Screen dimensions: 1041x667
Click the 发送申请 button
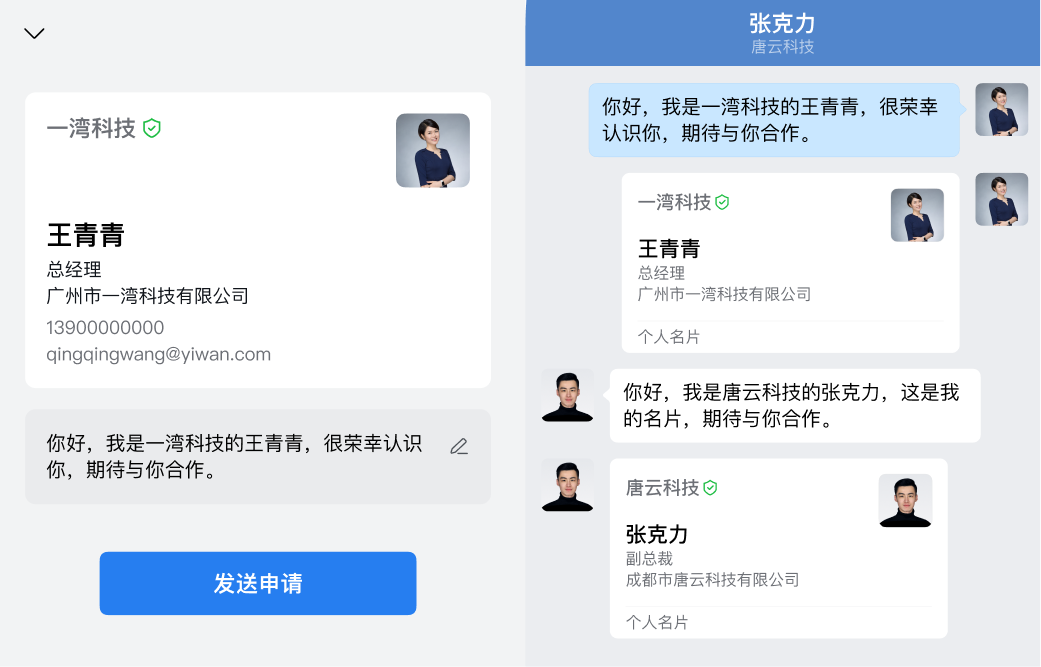[x=258, y=583]
